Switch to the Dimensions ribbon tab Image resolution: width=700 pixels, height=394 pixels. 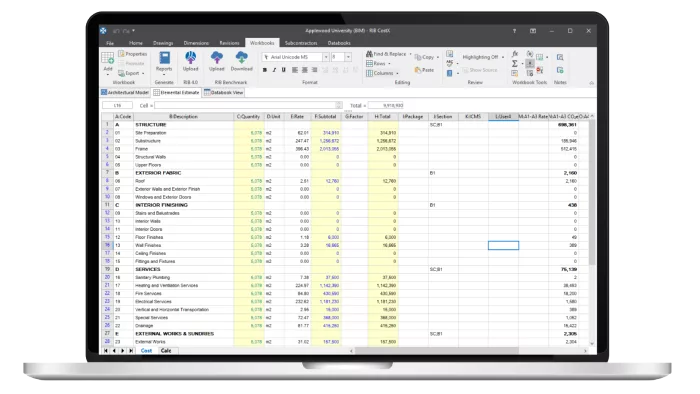click(196, 43)
